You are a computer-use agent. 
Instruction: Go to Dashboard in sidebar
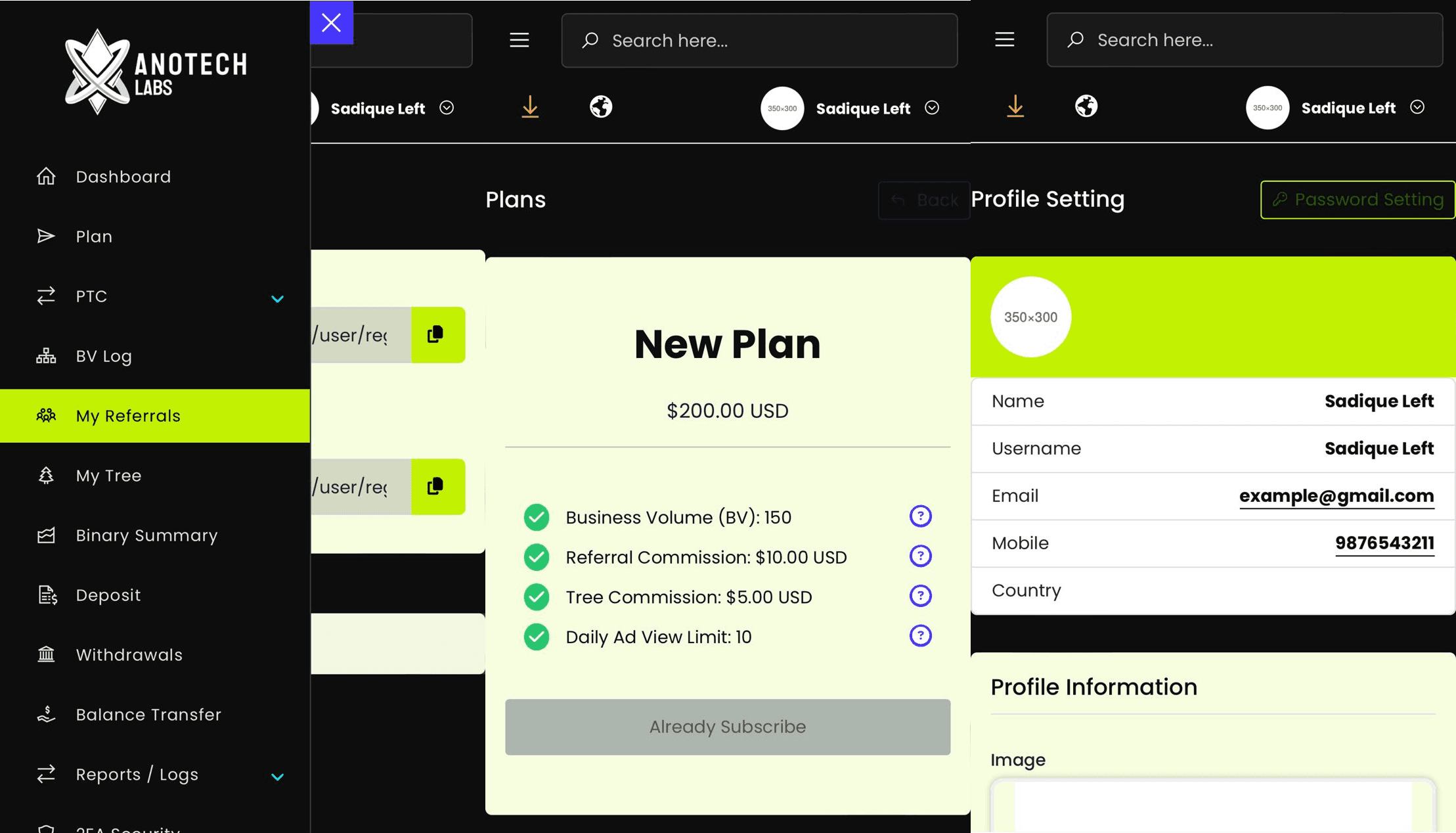(123, 177)
